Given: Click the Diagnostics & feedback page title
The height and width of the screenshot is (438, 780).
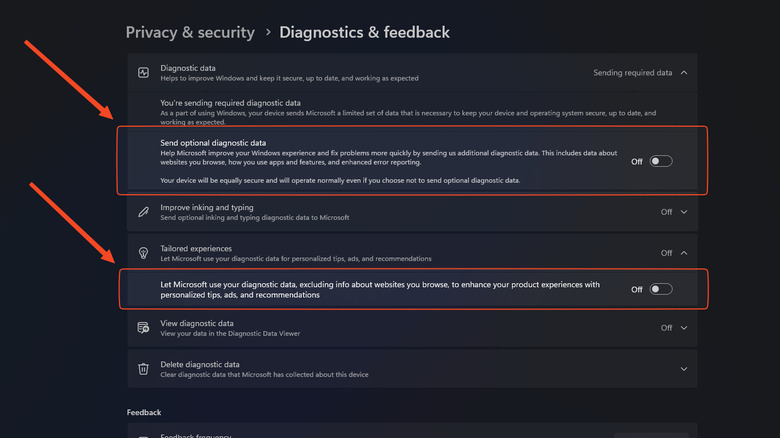Looking at the screenshot, I should click(x=364, y=32).
